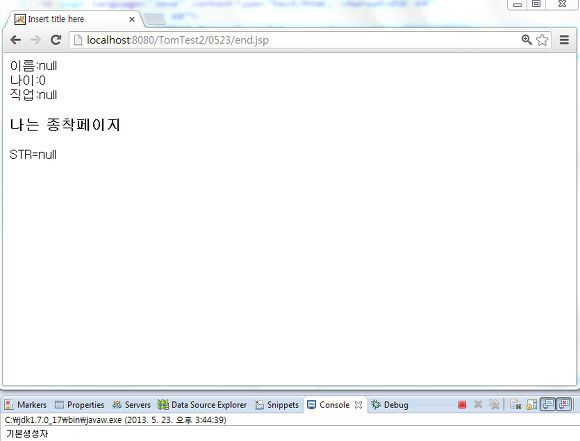Viewport: 580px width, 441px height.
Task: Clear the console output
Action: click(x=515, y=404)
